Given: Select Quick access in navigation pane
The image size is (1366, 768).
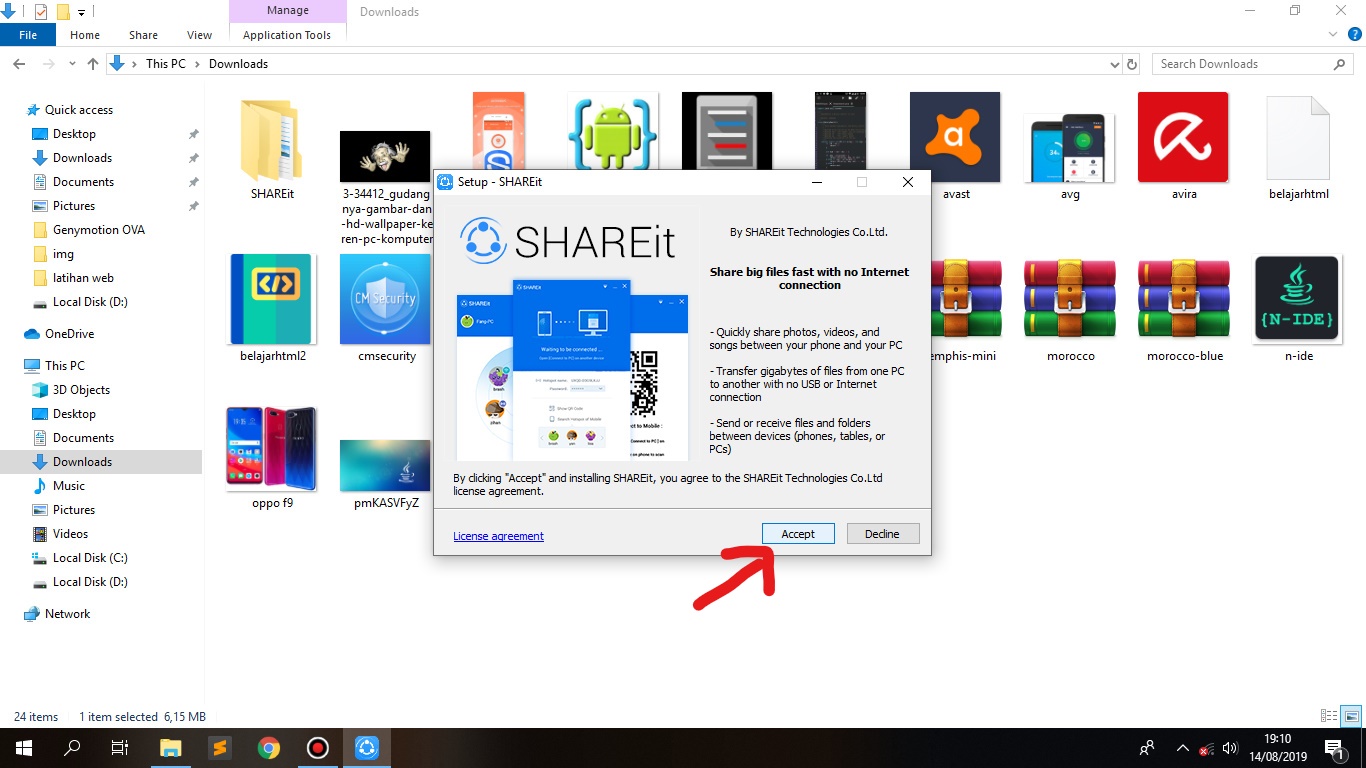Looking at the screenshot, I should [x=79, y=110].
